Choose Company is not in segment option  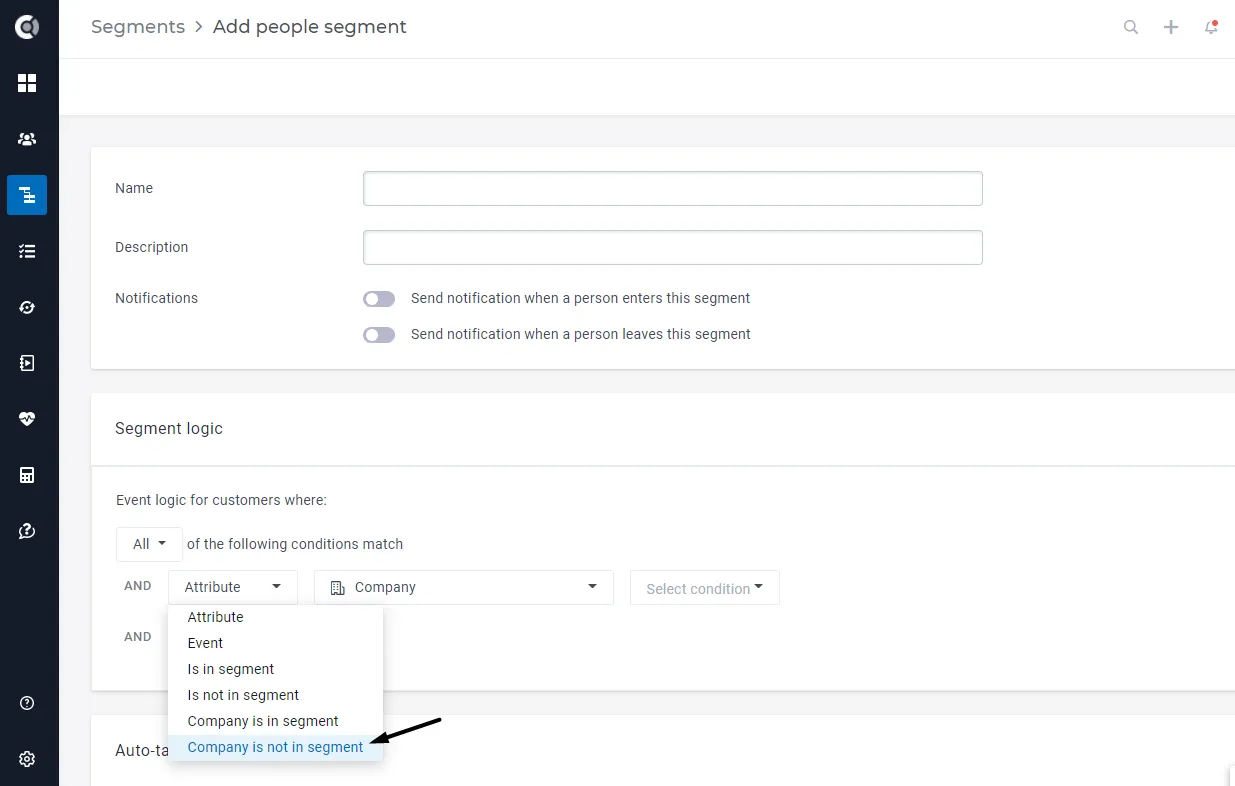point(275,747)
